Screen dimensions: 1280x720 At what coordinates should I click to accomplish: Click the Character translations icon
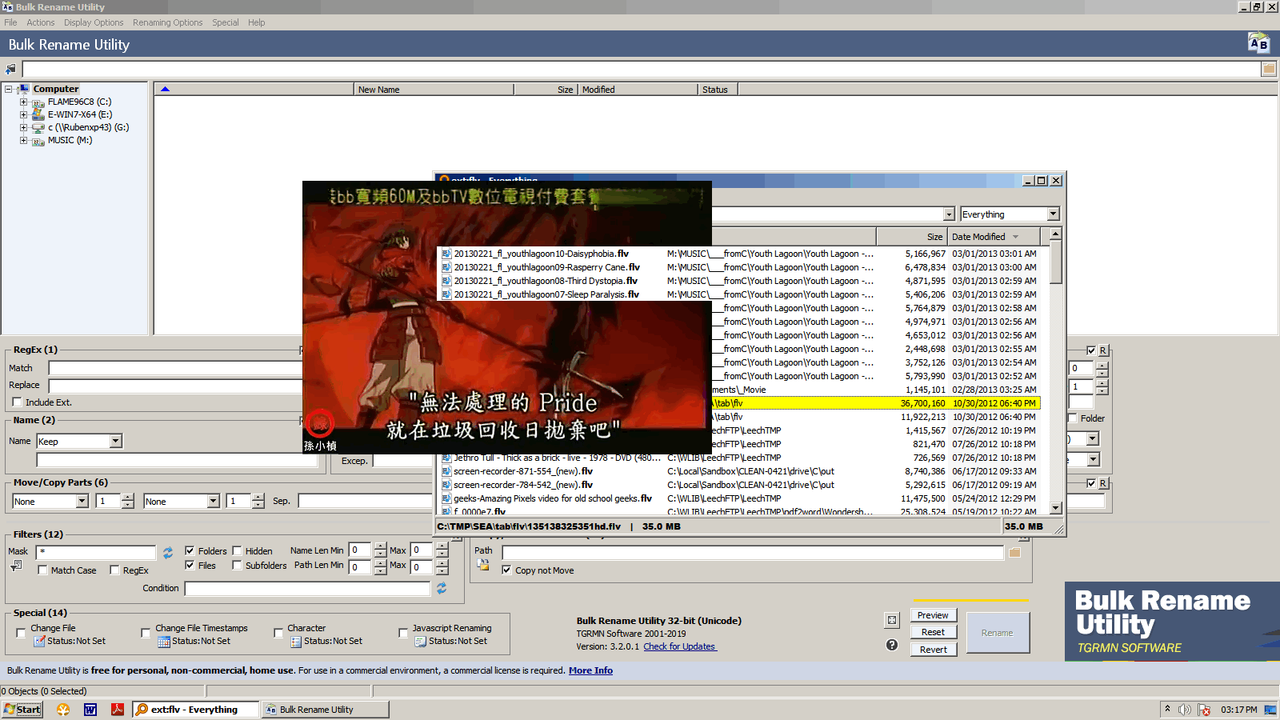(297, 641)
